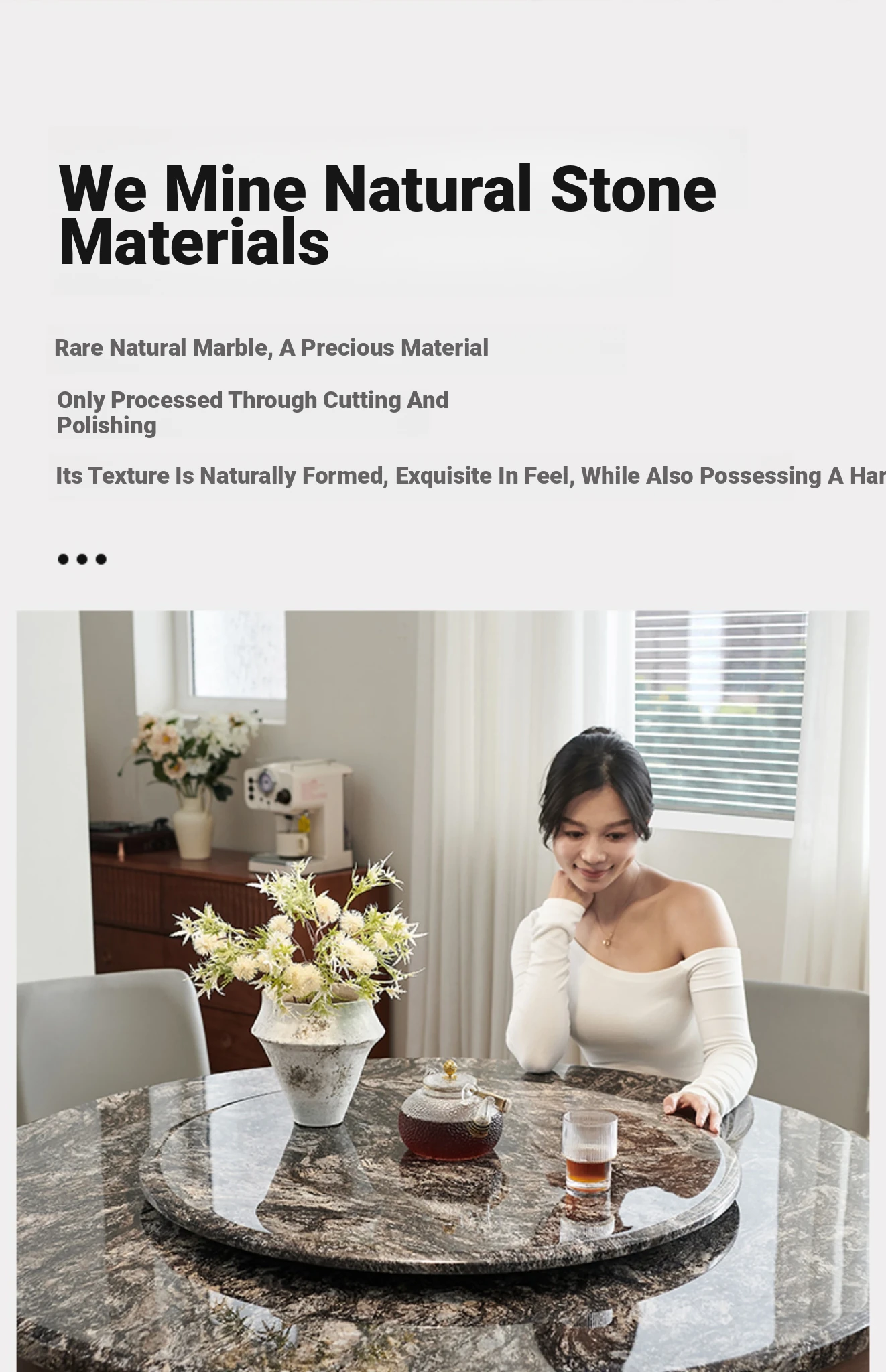
Task: Select the "We Mine Natural Stone Materials" heading
Action: pos(387,215)
